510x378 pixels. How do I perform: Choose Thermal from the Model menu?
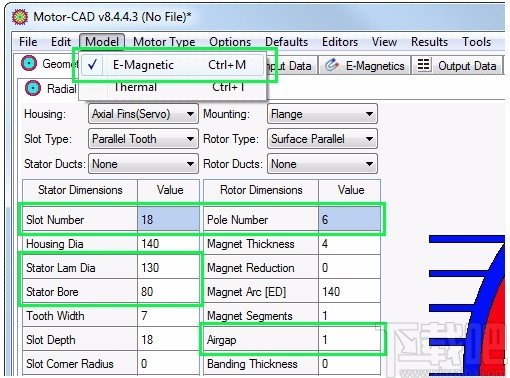point(172,87)
